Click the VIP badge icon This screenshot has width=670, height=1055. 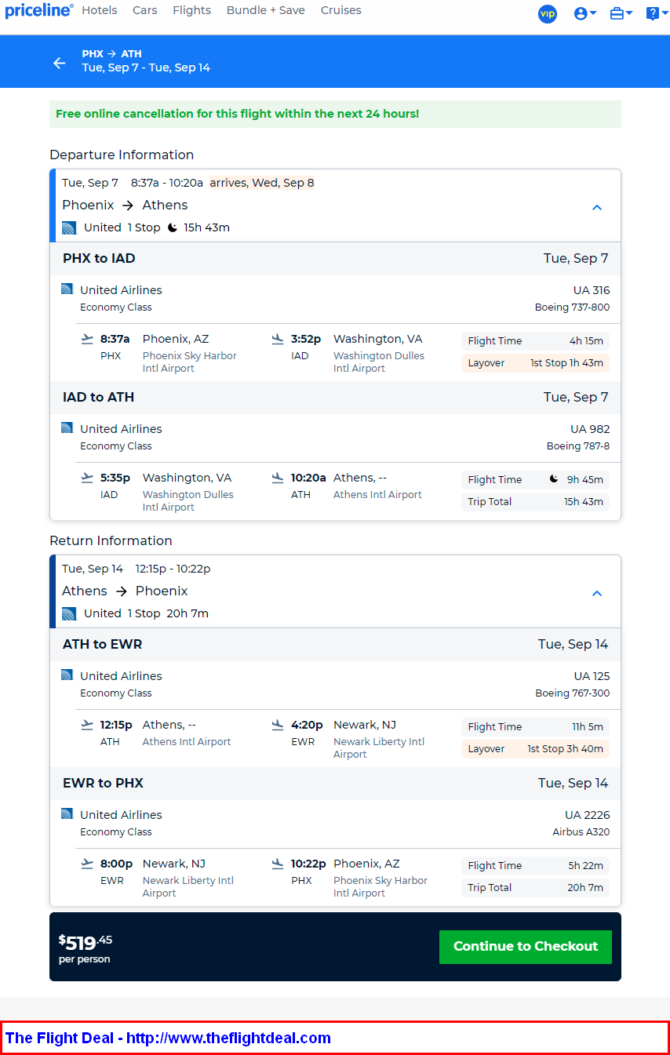[548, 13]
